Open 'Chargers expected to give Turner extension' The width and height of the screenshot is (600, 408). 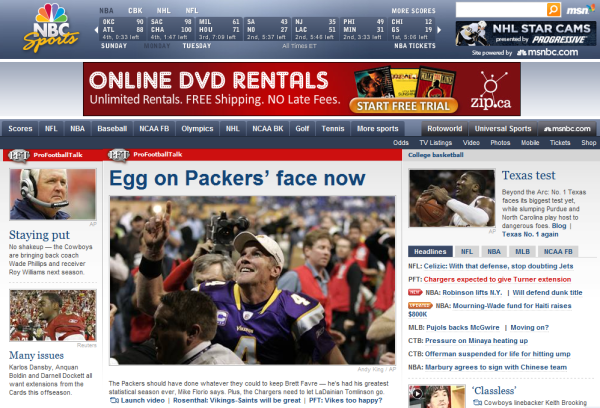coord(497,279)
